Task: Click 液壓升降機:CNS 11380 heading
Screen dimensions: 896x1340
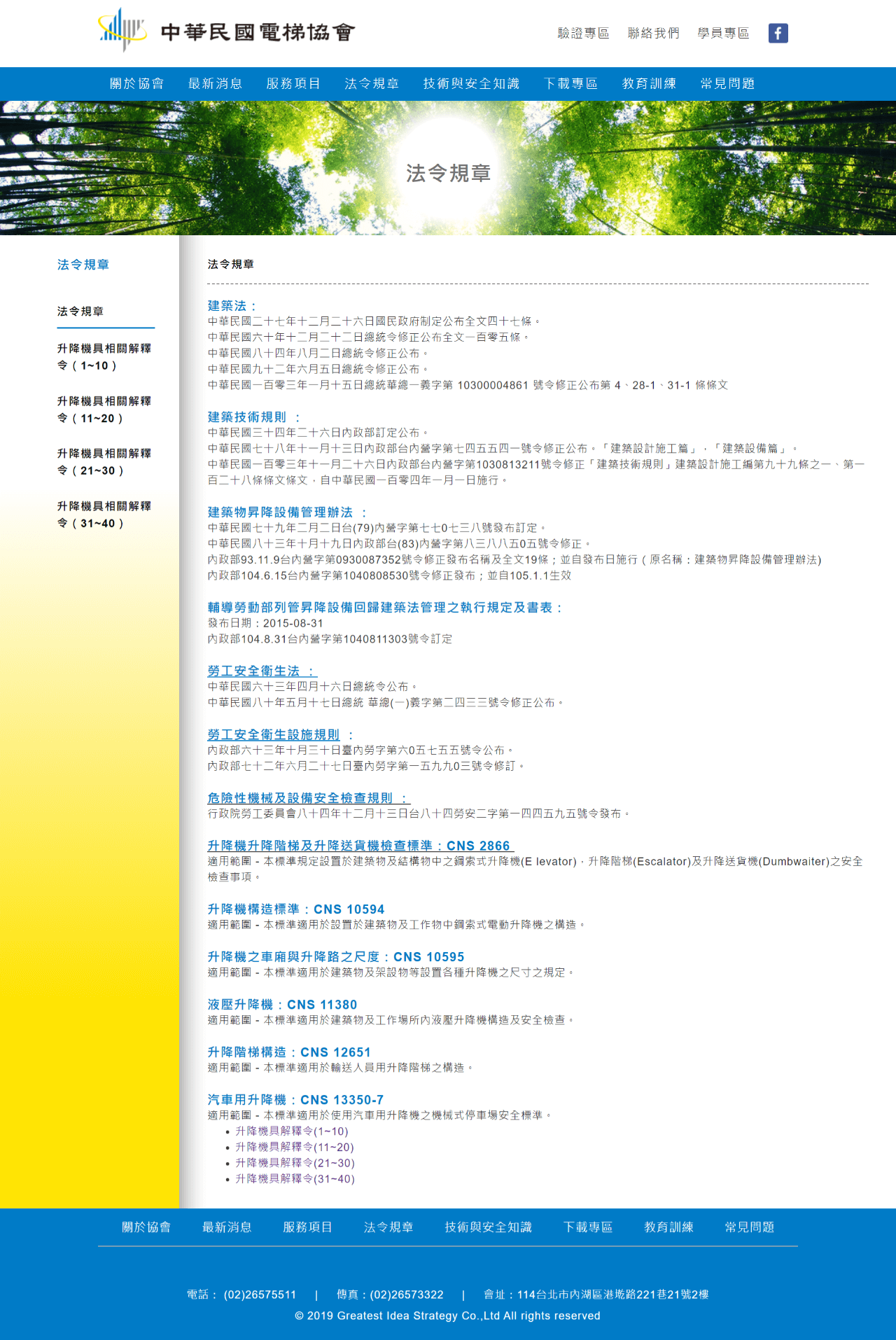Action: pos(282,1005)
